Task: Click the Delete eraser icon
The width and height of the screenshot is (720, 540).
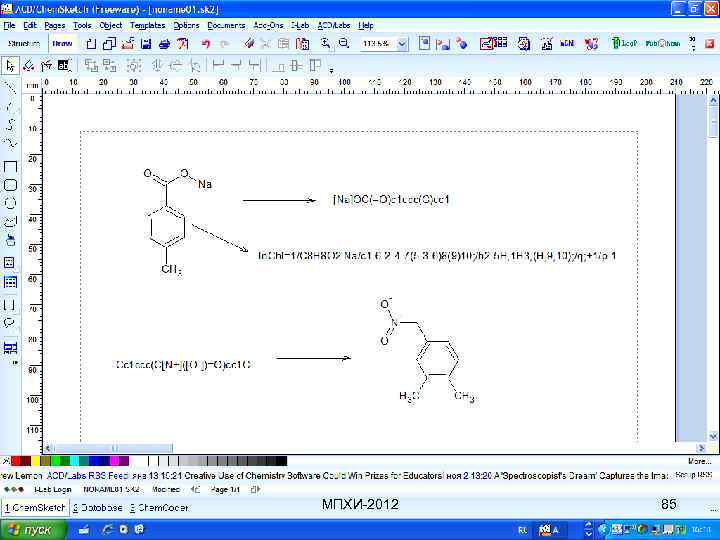Action: [249, 44]
